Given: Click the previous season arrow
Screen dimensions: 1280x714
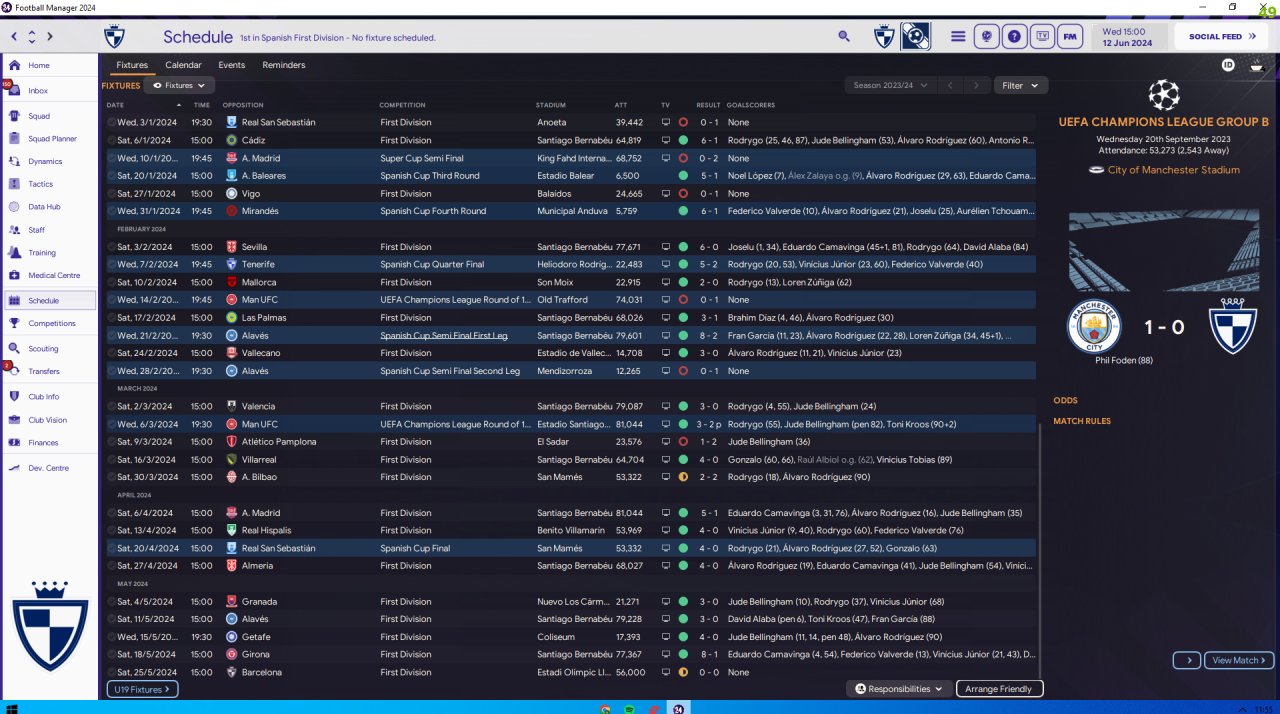Looking at the screenshot, I should [951, 86].
